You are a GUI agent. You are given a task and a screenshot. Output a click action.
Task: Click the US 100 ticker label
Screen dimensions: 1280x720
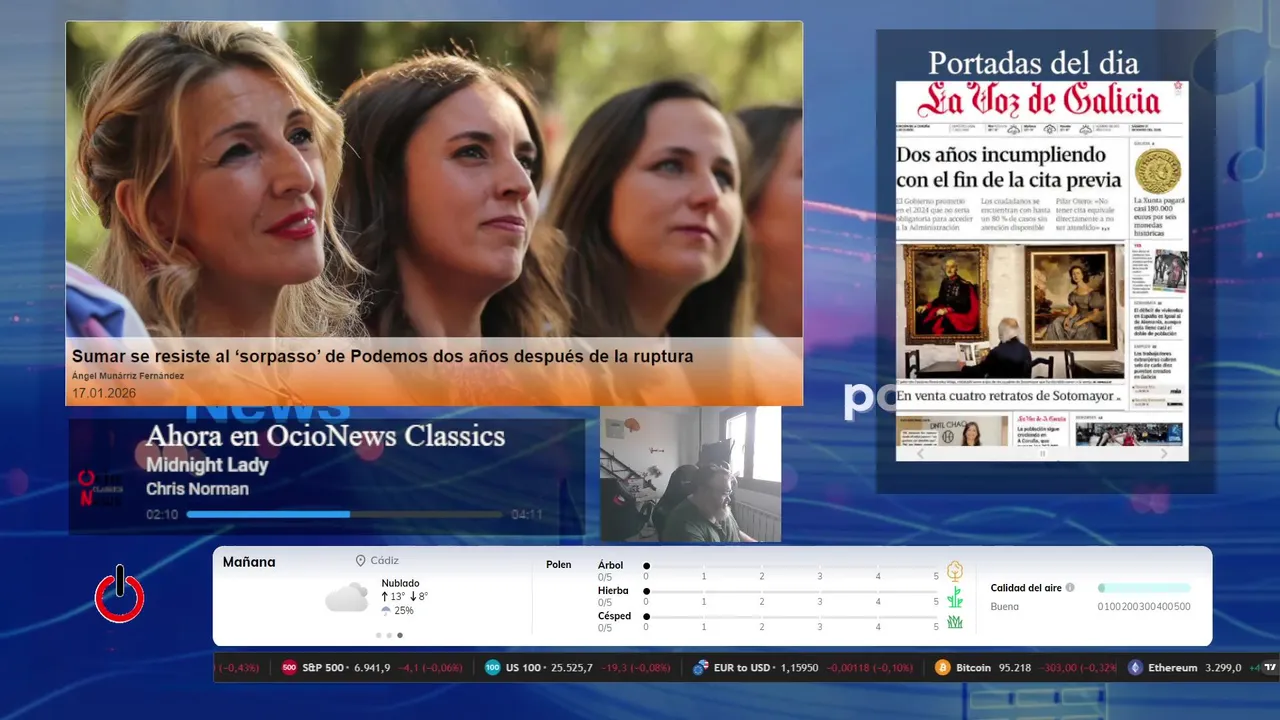[523, 667]
